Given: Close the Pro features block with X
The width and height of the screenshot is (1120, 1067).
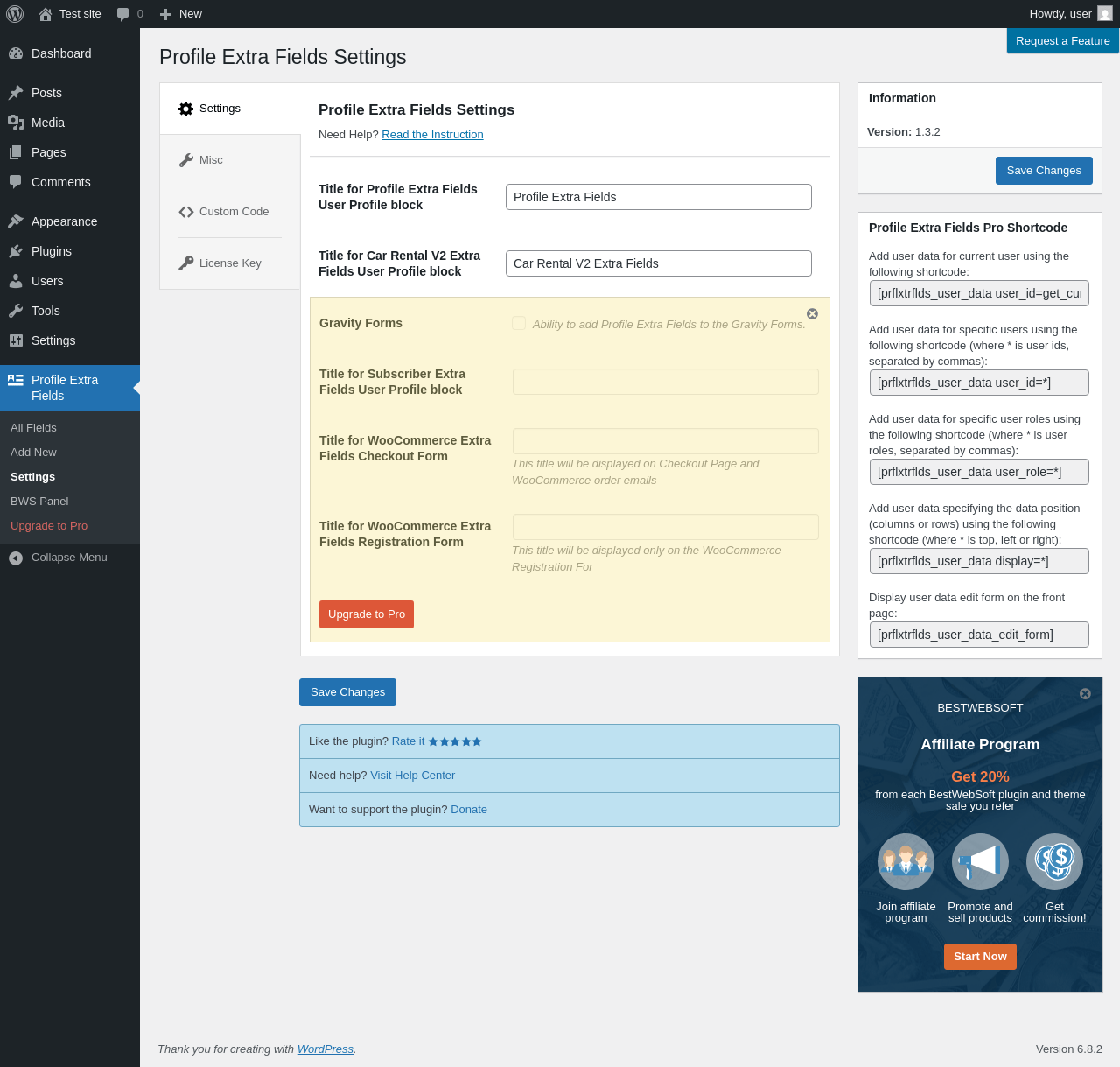Looking at the screenshot, I should (x=812, y=313).
